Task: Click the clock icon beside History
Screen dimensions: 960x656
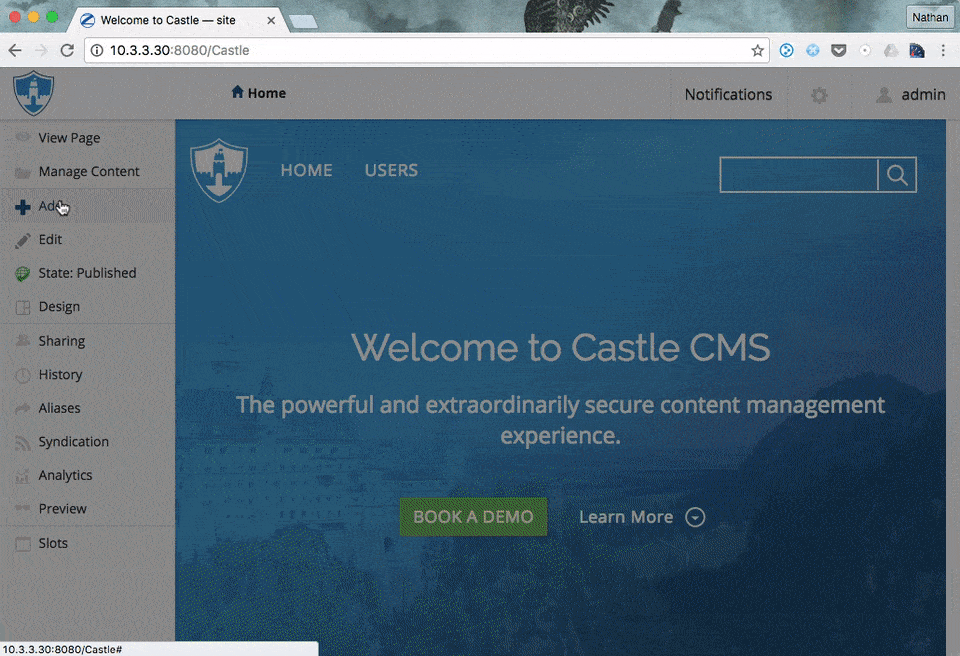Action: point(23,375)
